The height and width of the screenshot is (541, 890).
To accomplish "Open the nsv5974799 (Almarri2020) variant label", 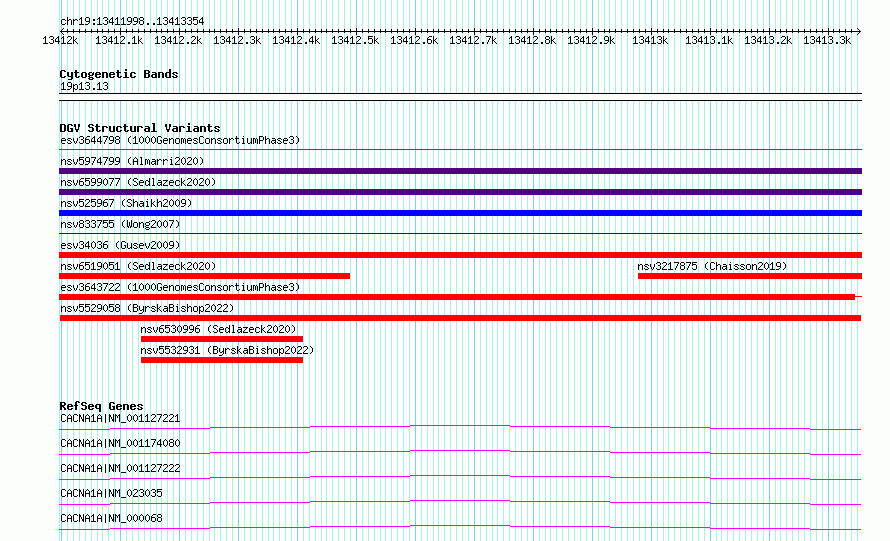I will click(132, 161).
